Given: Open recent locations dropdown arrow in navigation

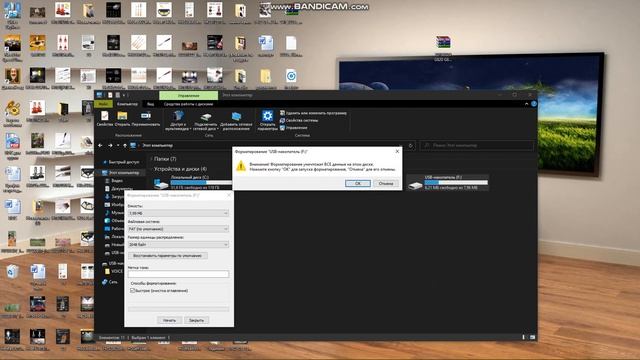Looking at the screenshot, I should tap(118, 145).
